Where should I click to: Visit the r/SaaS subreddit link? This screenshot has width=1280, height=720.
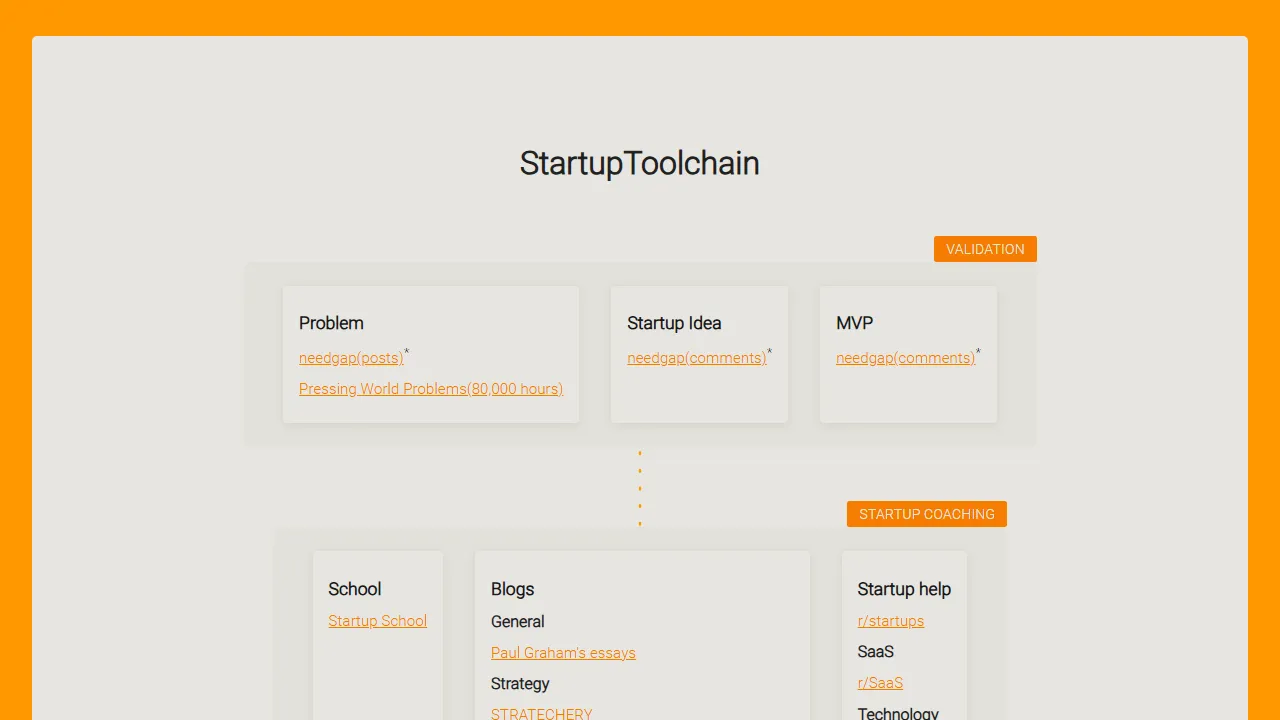point(880,682)
